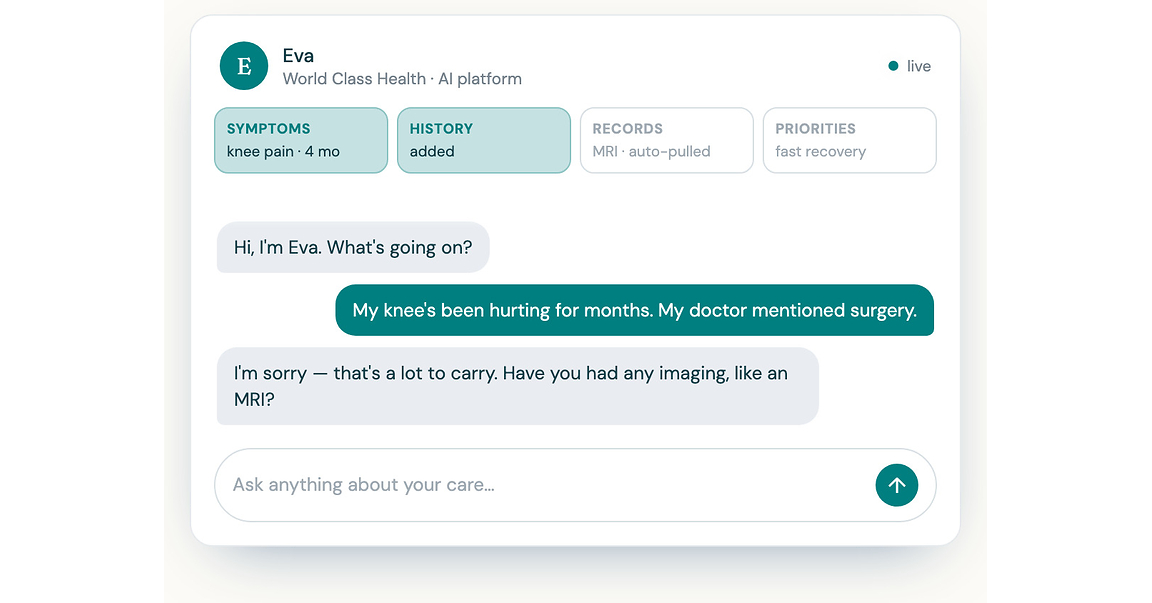Send message with the arrow-up button
Viewport: 1152px width, 603px height.
[896, 485]
